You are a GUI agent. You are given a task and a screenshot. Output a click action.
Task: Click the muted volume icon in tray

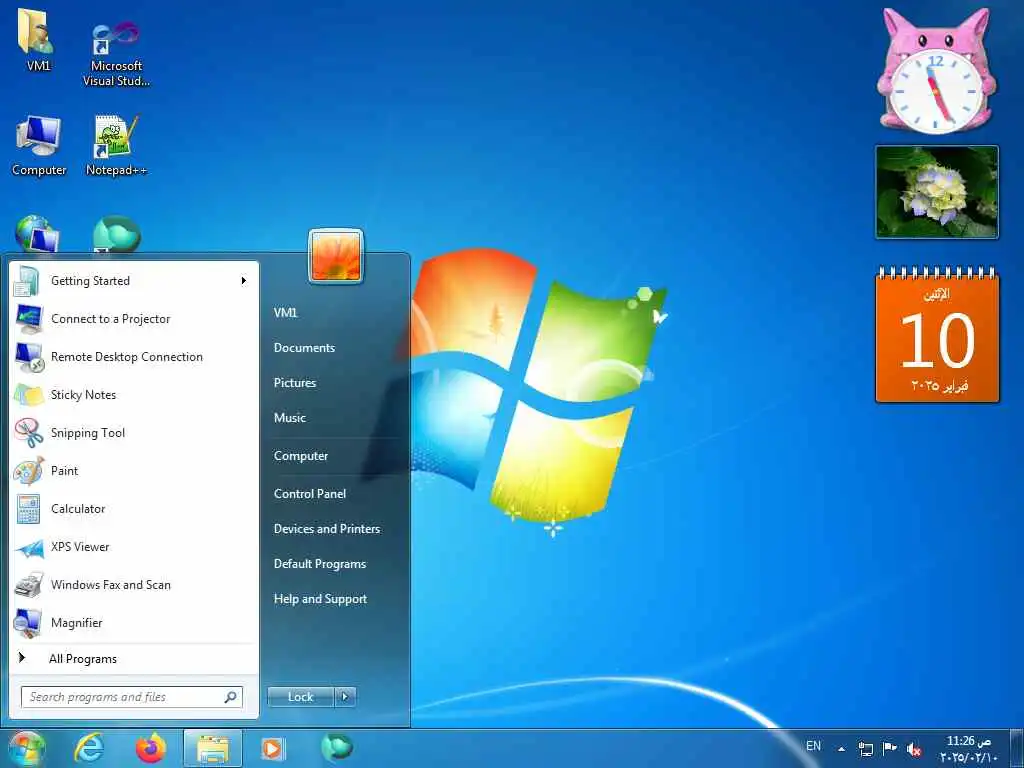pyautogui.click(x=914, y=749)
